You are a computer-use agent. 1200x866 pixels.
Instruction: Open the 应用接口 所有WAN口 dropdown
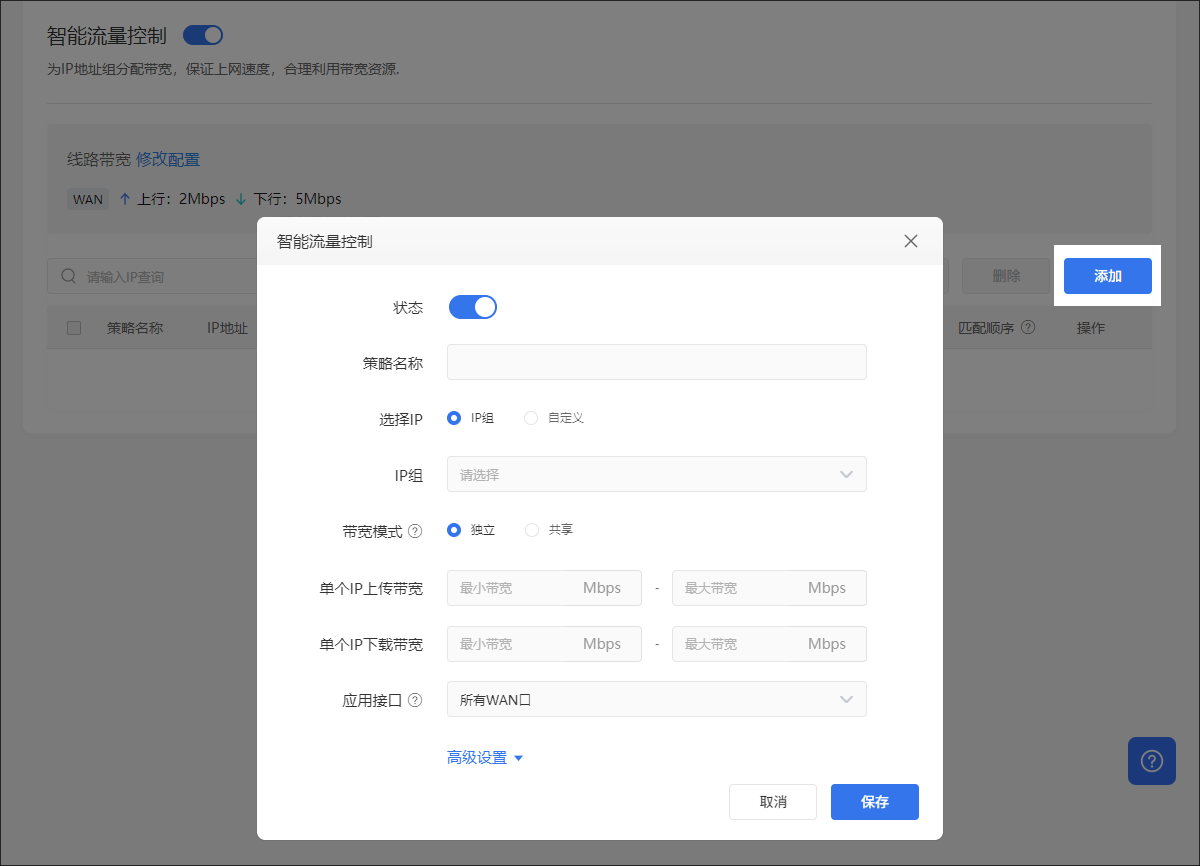656,699
